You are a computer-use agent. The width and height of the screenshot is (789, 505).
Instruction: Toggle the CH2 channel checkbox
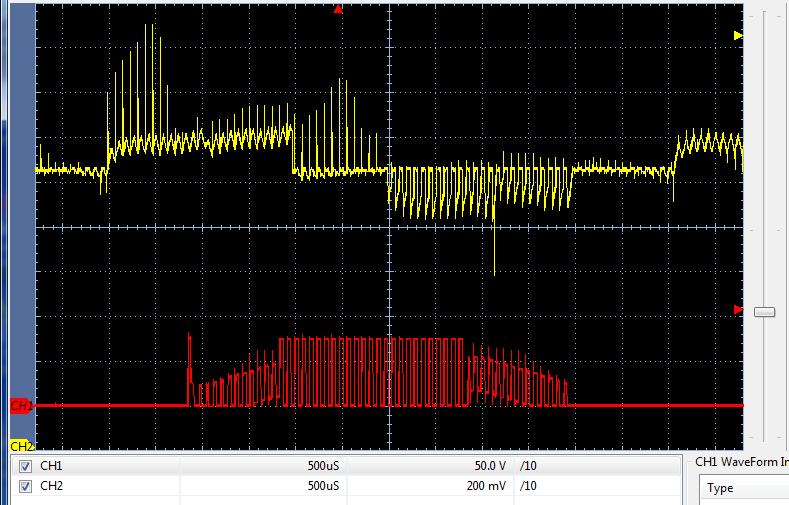[25, 486]
